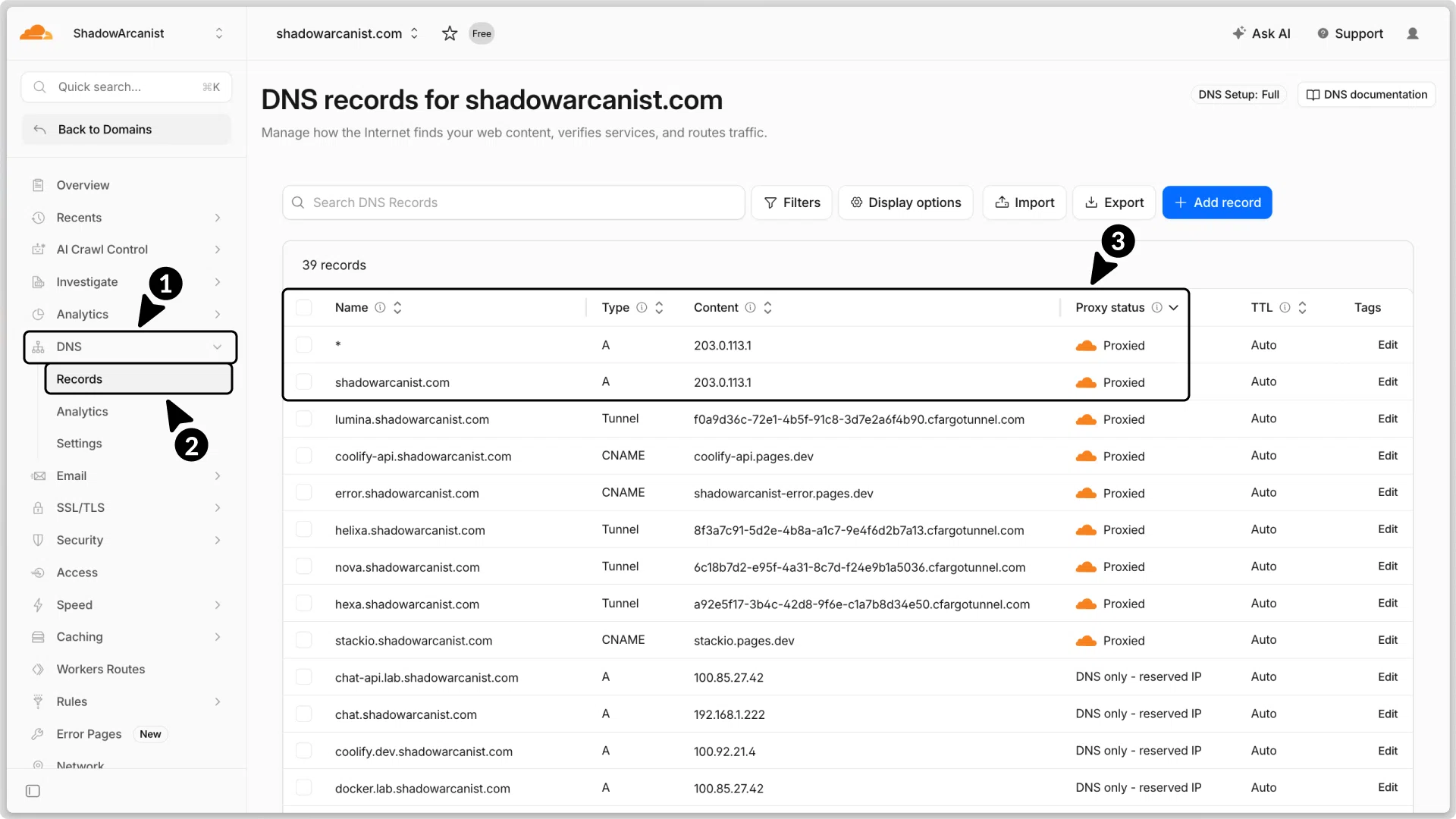Sort records by Type column arrows

pos(659,307)
